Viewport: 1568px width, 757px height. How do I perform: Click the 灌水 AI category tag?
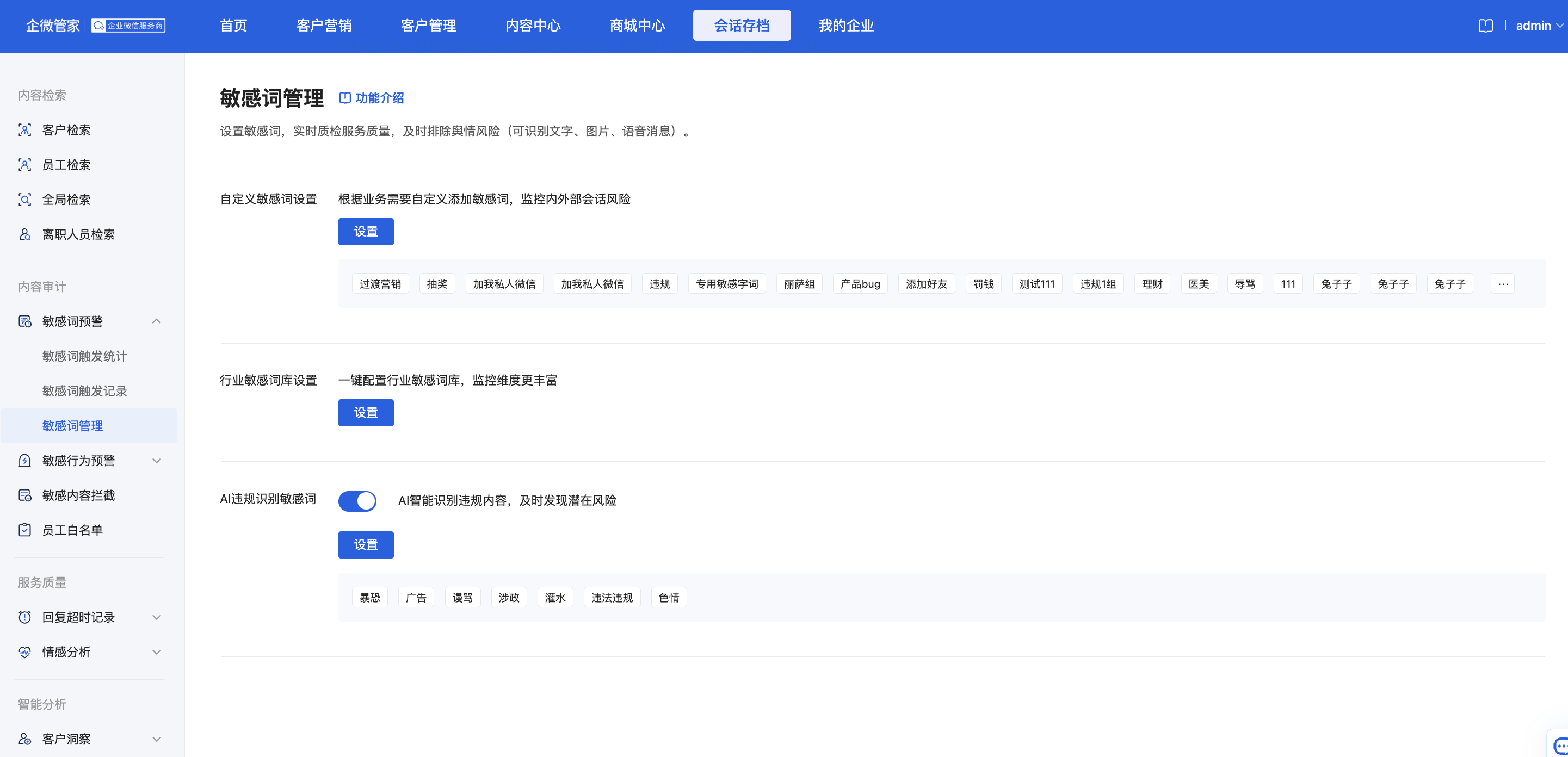point(555,598)
